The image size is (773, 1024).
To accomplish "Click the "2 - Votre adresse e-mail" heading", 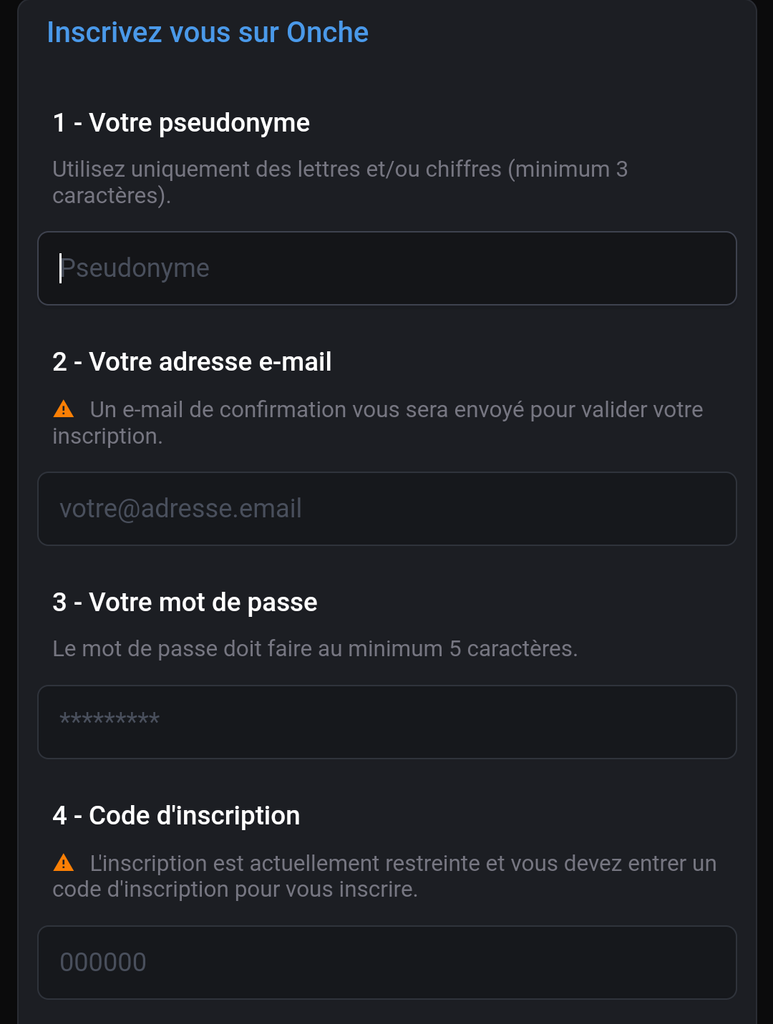I will pos(192,362).
